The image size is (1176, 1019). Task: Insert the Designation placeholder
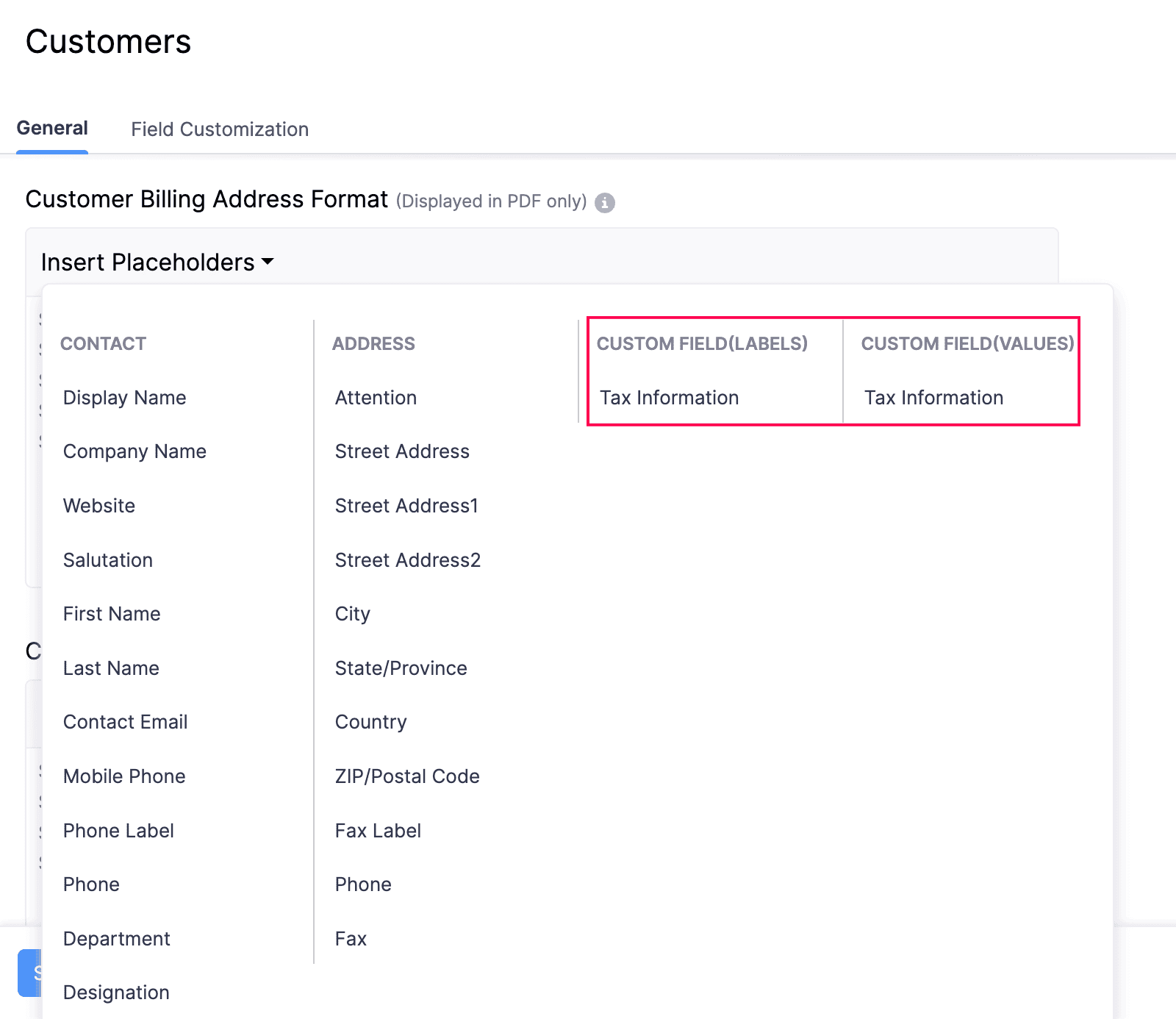[x=115, y=992]
